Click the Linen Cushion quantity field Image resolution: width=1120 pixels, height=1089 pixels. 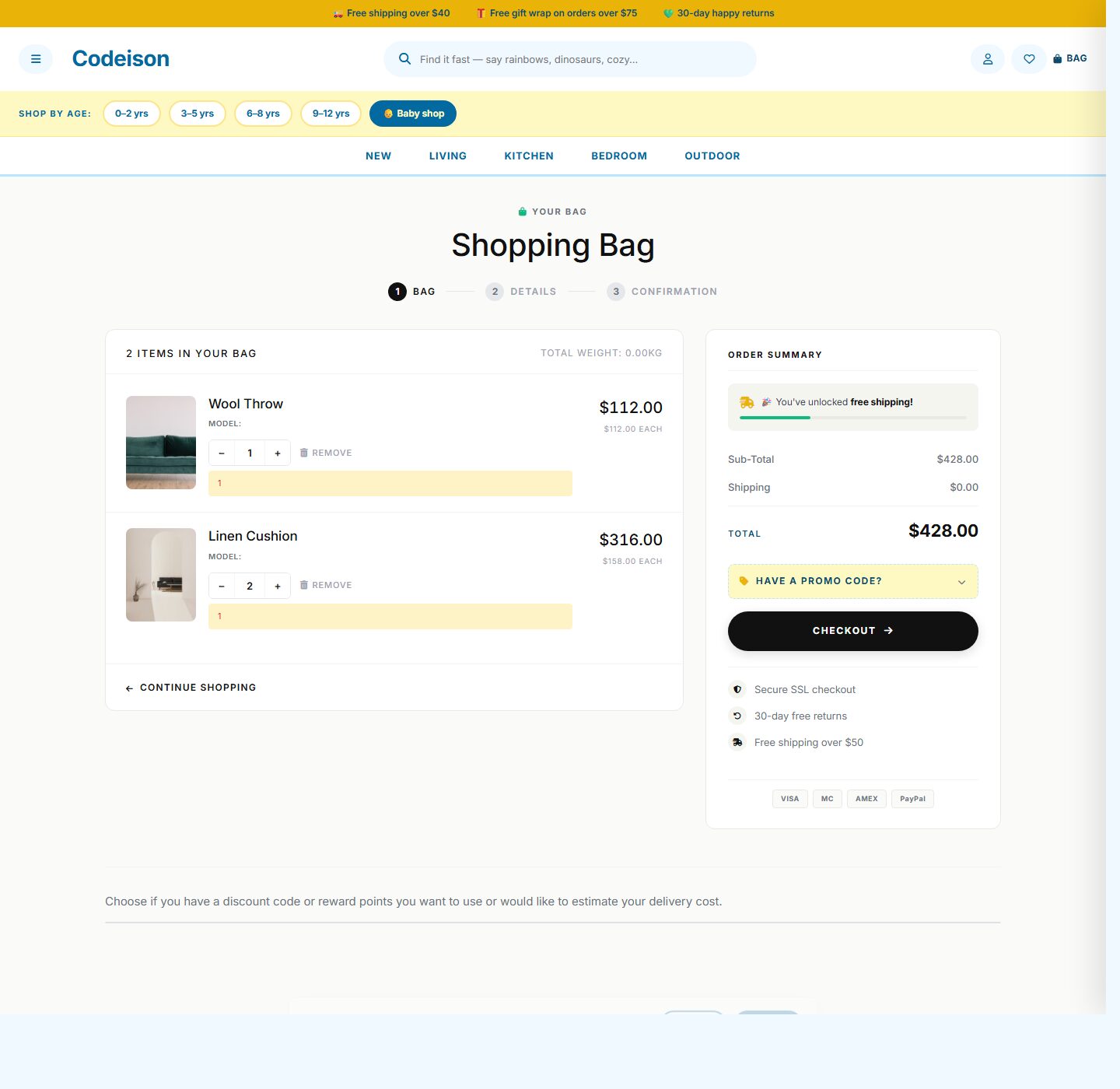[250, 586]
